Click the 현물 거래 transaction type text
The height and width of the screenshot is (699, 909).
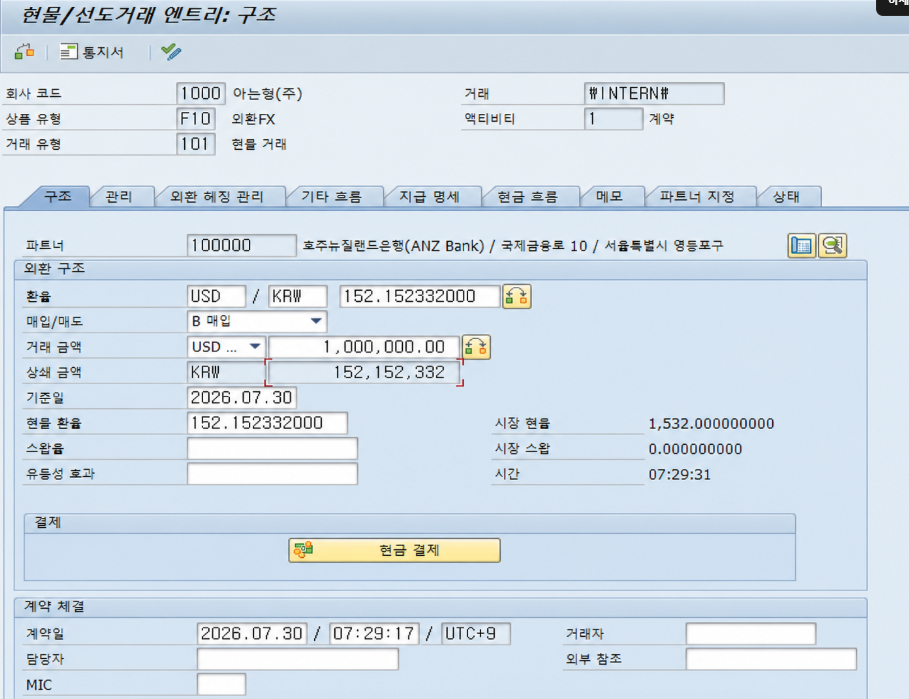259,144
